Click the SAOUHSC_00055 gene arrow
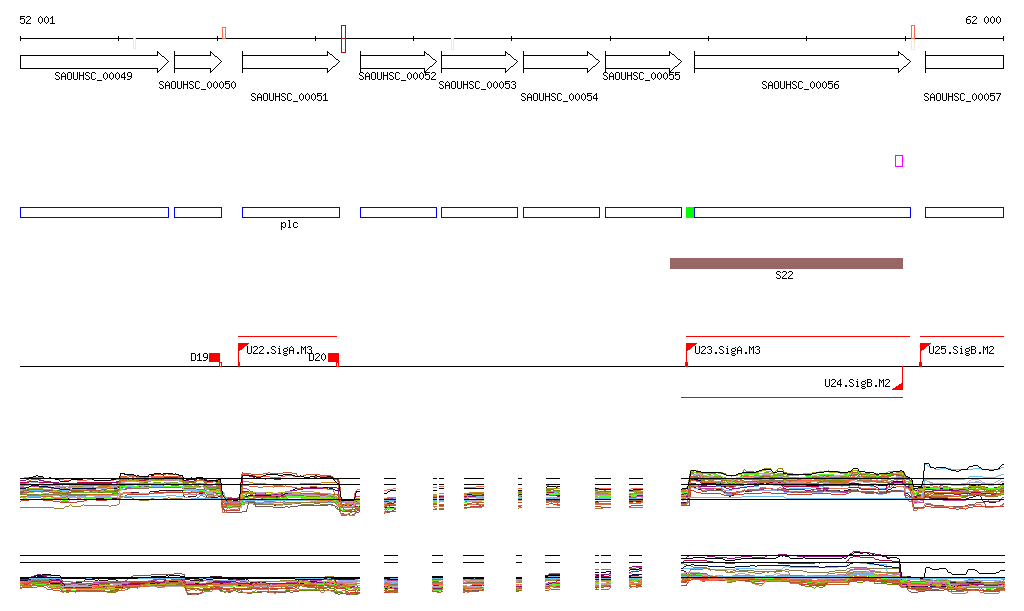The width and height of the screenshot is (1024, 611). (643, 62)
